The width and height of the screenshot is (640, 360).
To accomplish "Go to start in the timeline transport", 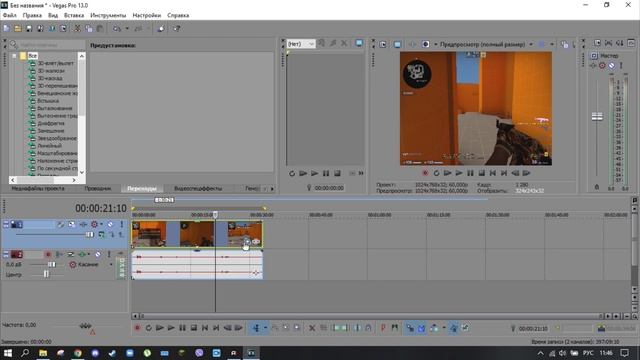I will (205, 328).
